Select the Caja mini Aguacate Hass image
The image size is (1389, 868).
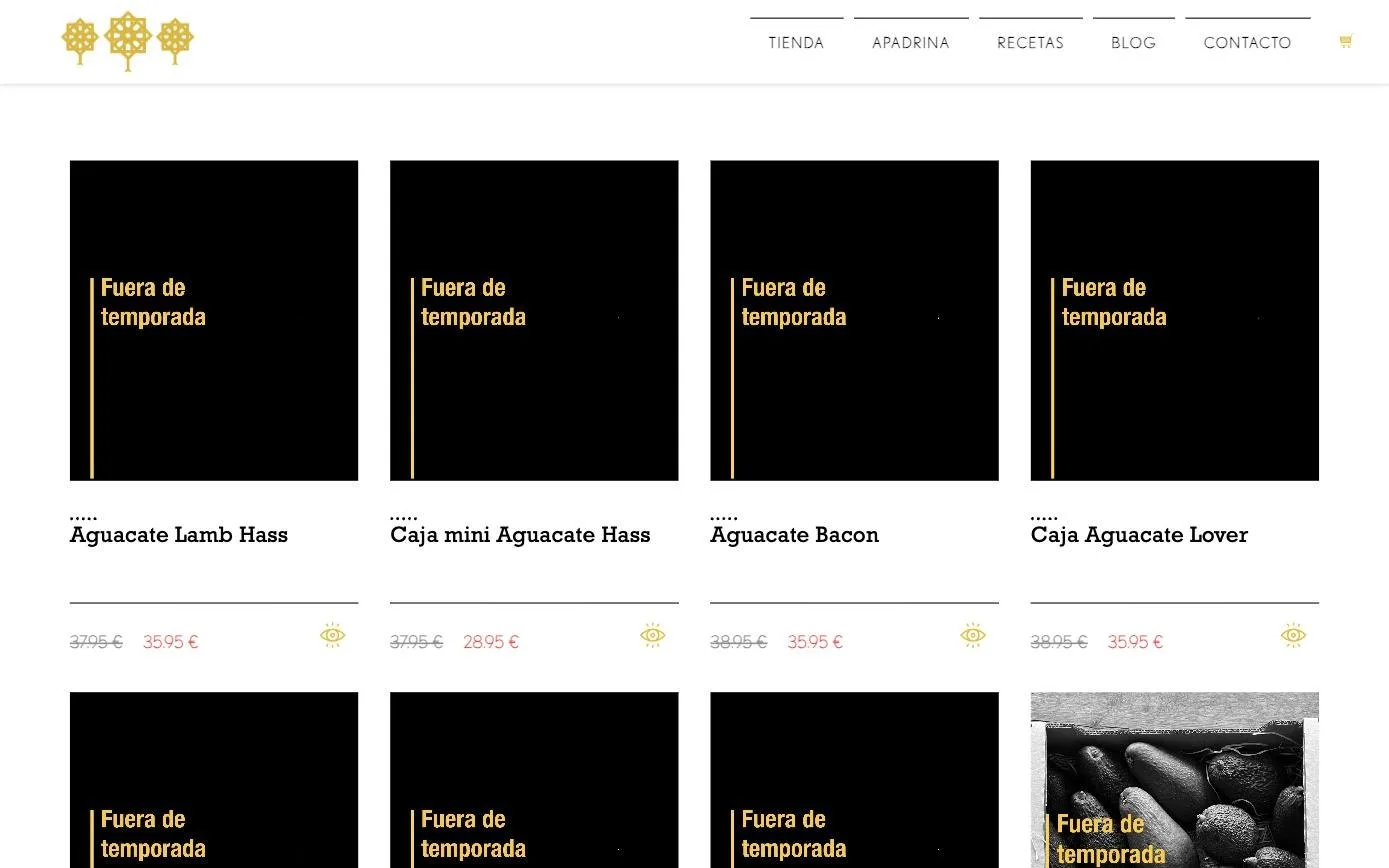click(534, 320)
